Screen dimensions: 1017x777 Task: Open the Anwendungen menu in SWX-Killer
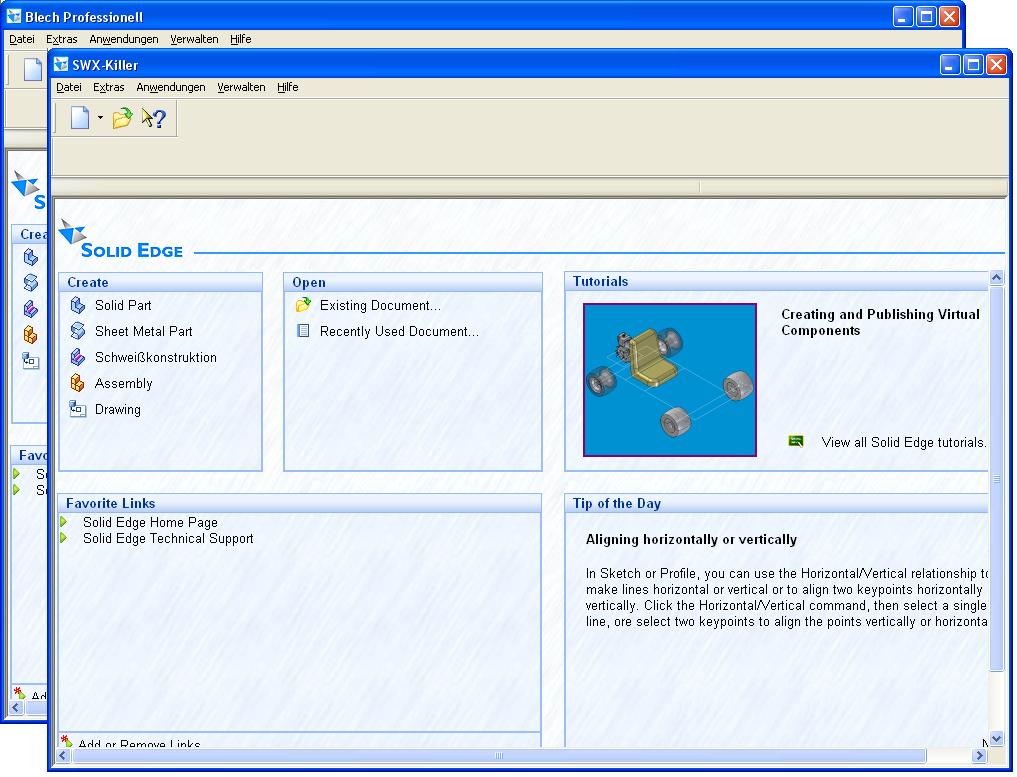pos(171,87)
